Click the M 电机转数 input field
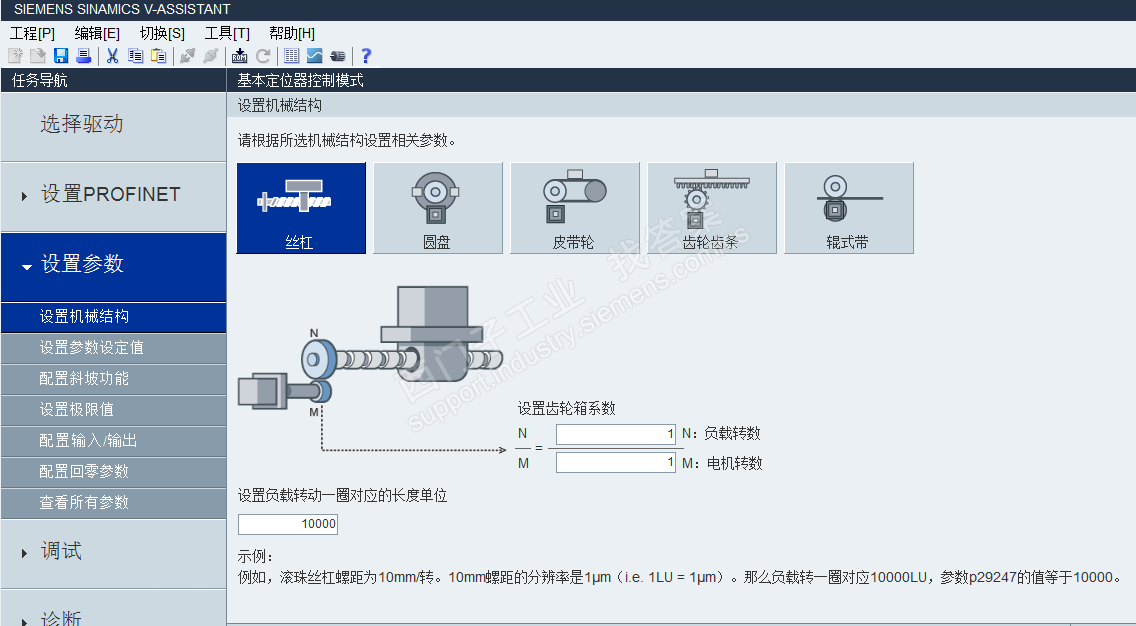This screenshot has height=626, width=1136. [616, 463]
